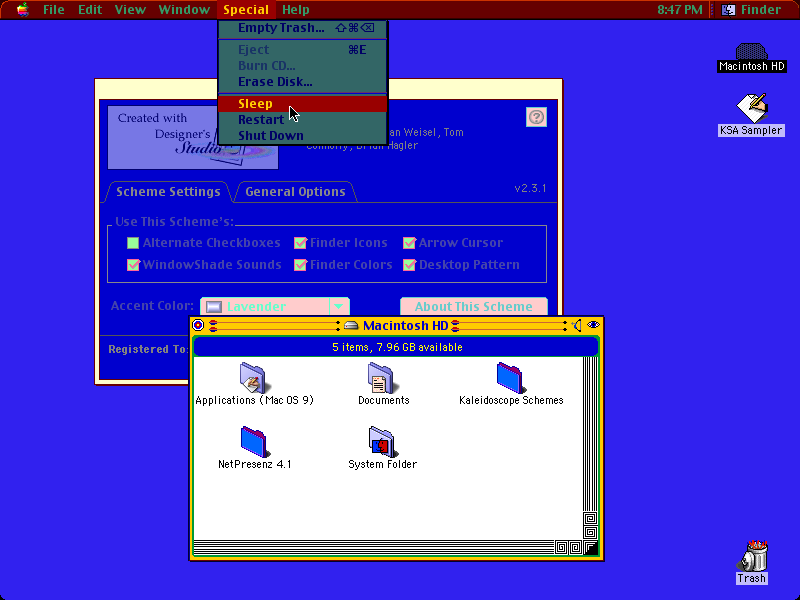The image size is (800, 600).
Task: Click the eye-shaped collapse box in Macintosh HD window
Action: pyautogui.click(x=593, y=325)
